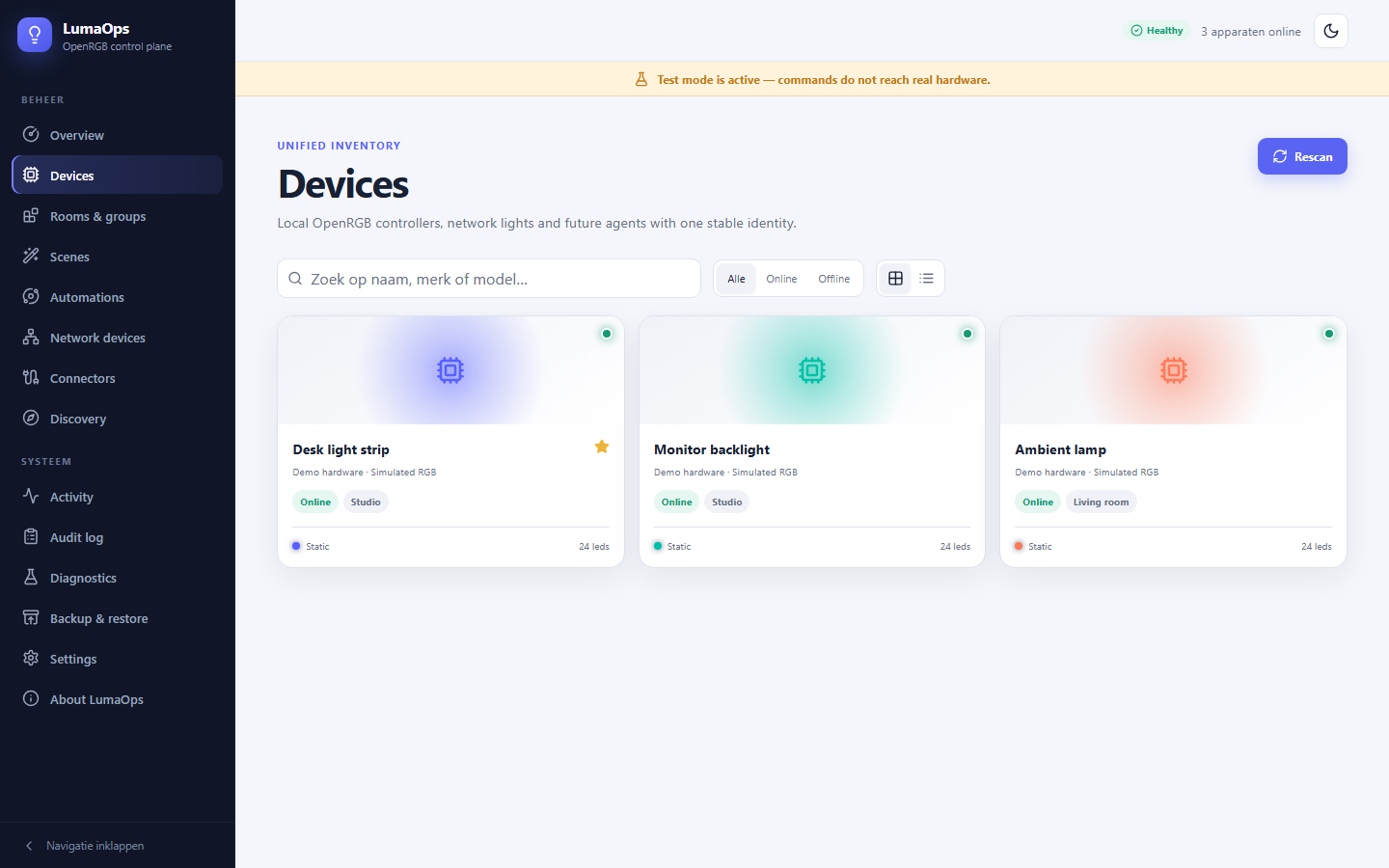The image size is (1389, 868).
Task: Click the Monitor backlight title
Action: pyautogui.click(x=712, y=449)
